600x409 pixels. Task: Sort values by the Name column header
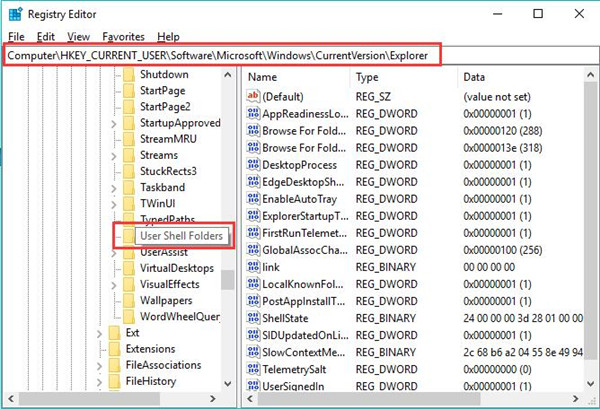262,77
